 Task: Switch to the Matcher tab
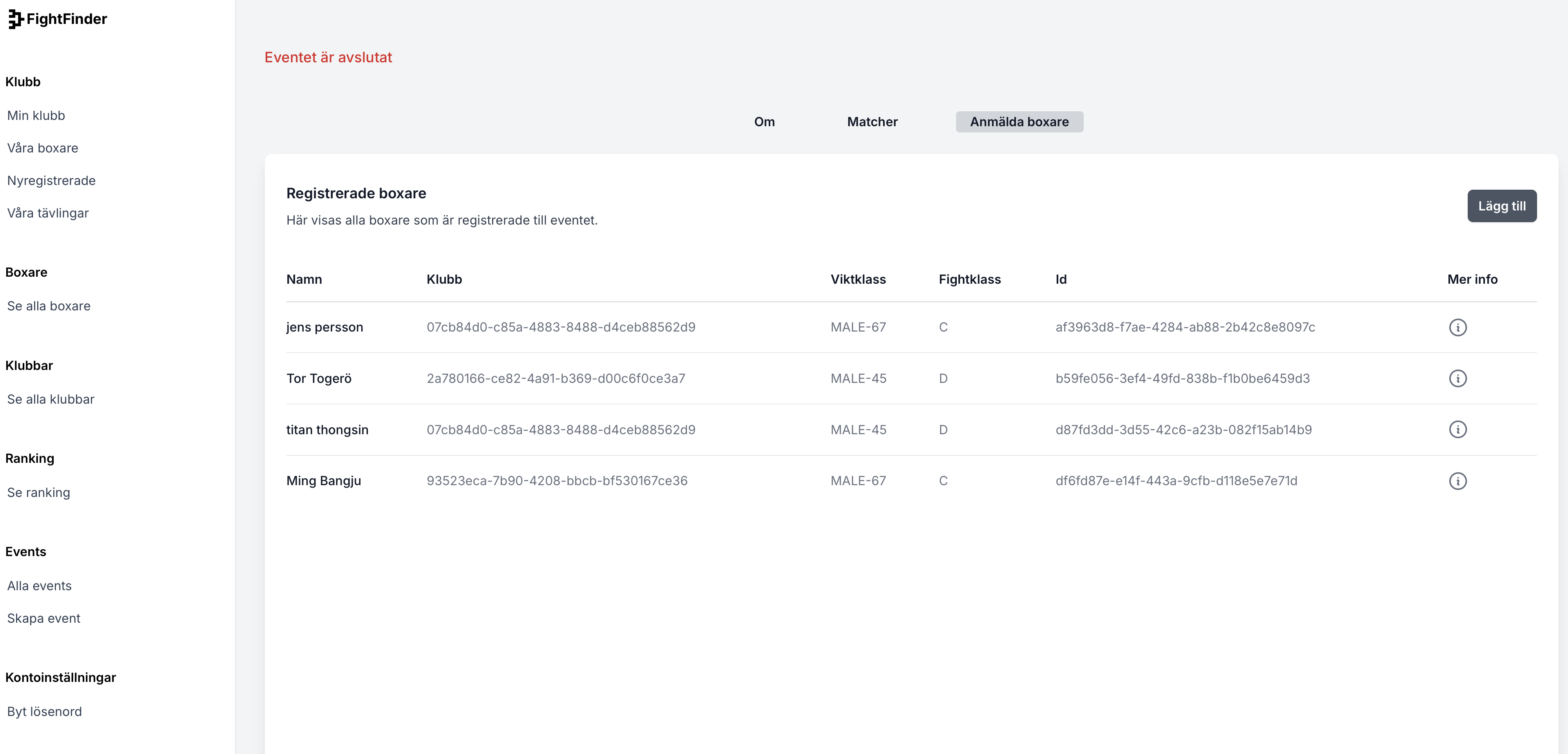[872, 122]
